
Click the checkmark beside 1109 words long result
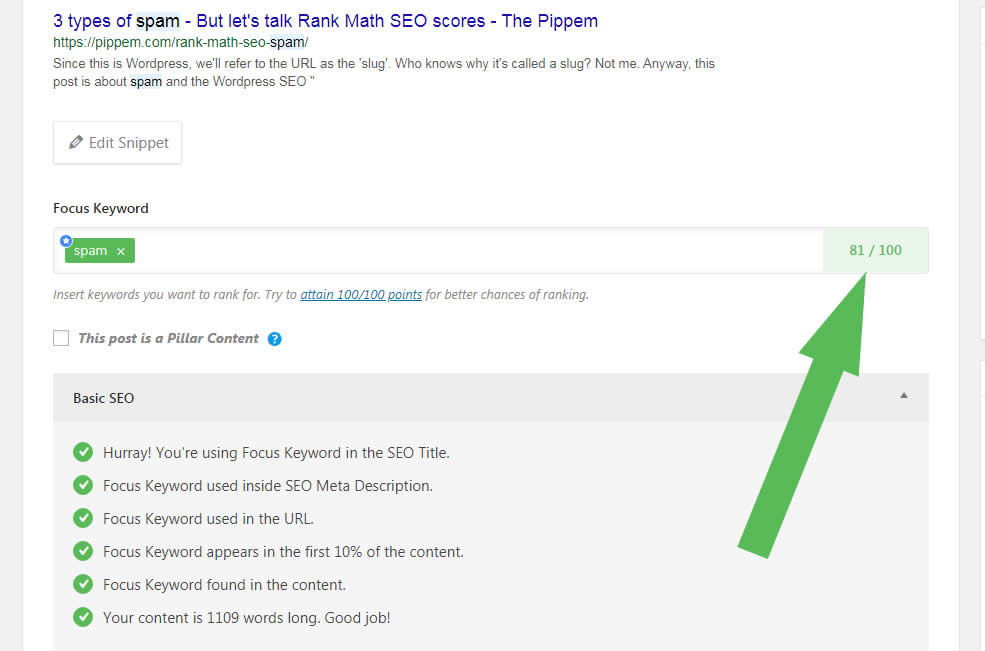(x=83, y=617)
